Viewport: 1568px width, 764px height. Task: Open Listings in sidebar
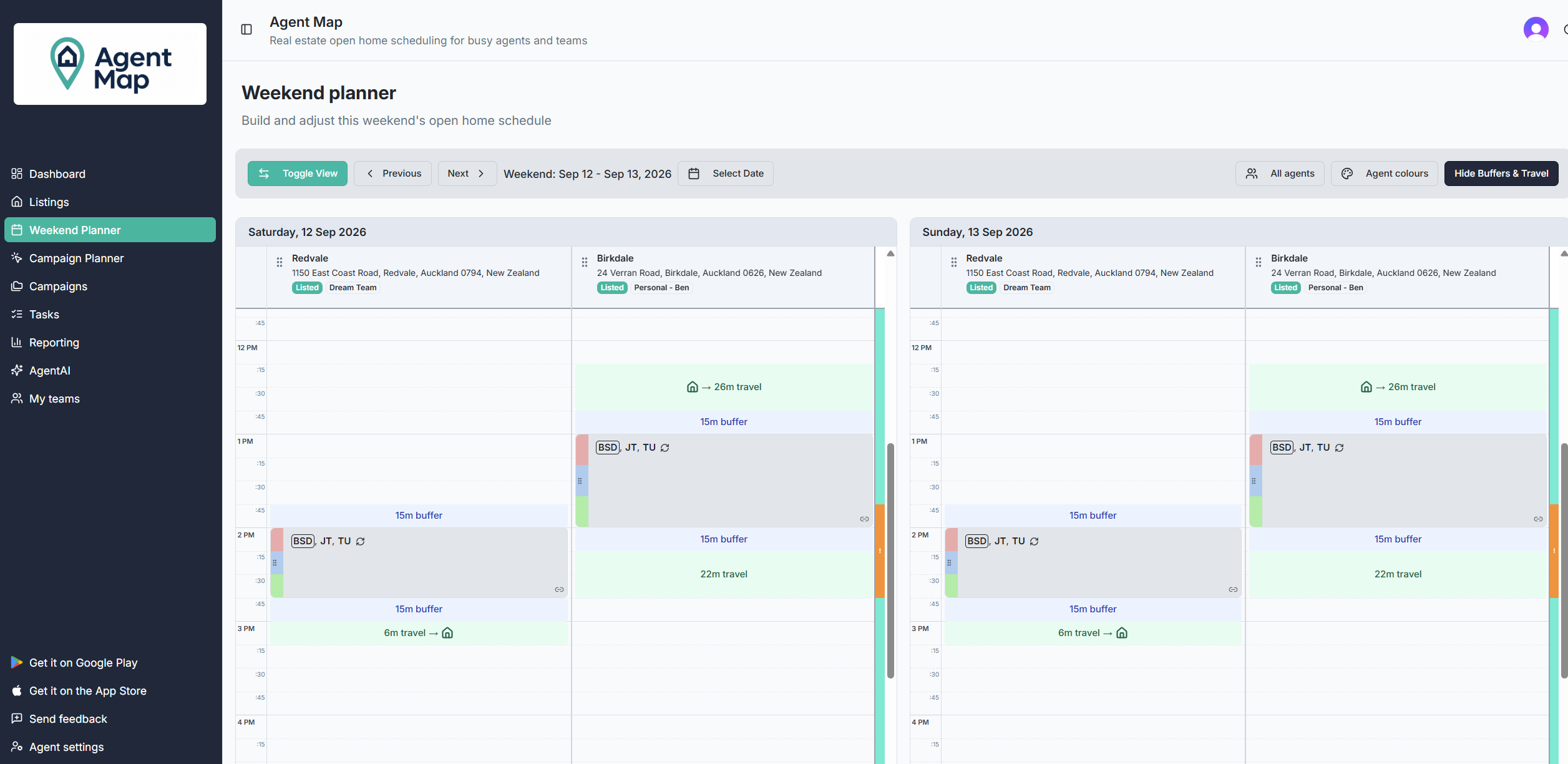coord(110,202)
